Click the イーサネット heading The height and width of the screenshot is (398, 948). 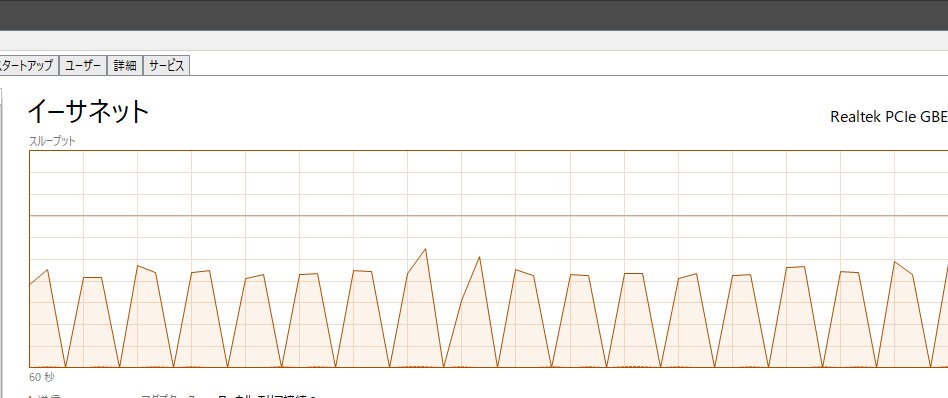[x=88, y=112]
